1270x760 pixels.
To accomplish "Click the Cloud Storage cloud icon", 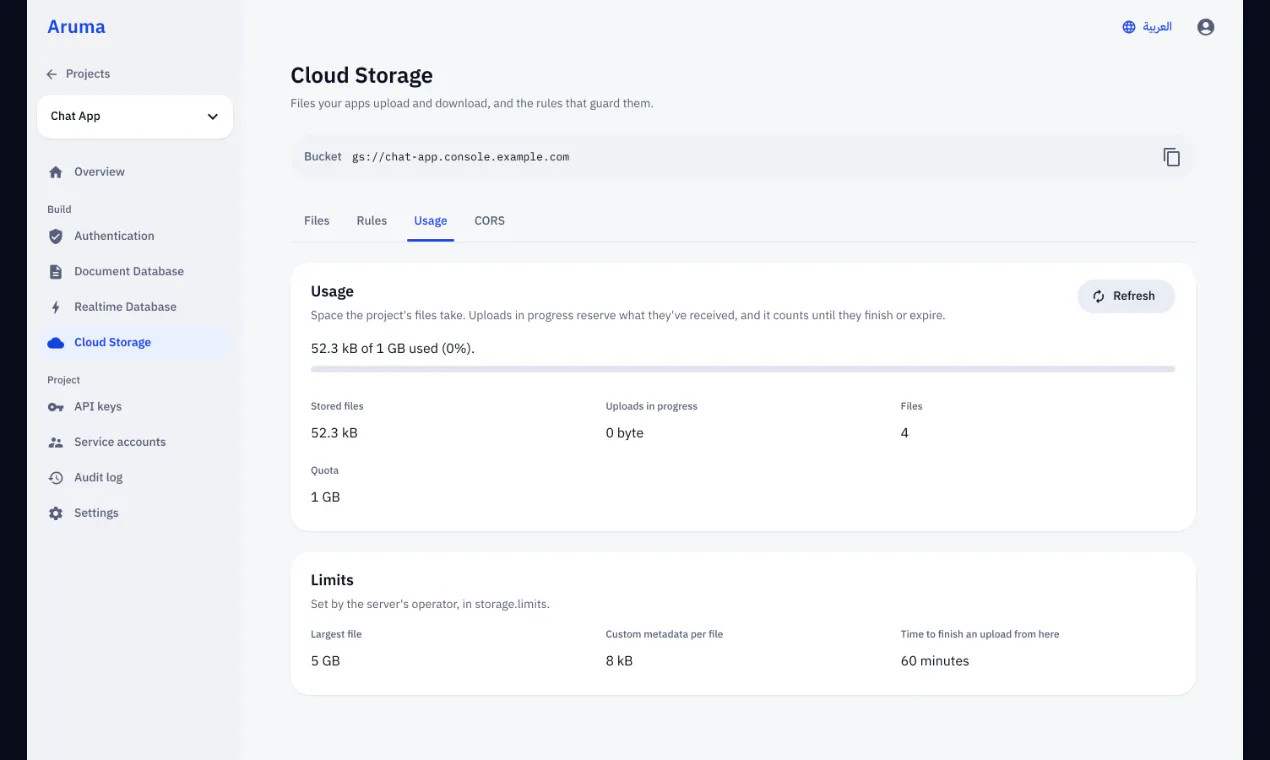I will (x=56, y=342).
